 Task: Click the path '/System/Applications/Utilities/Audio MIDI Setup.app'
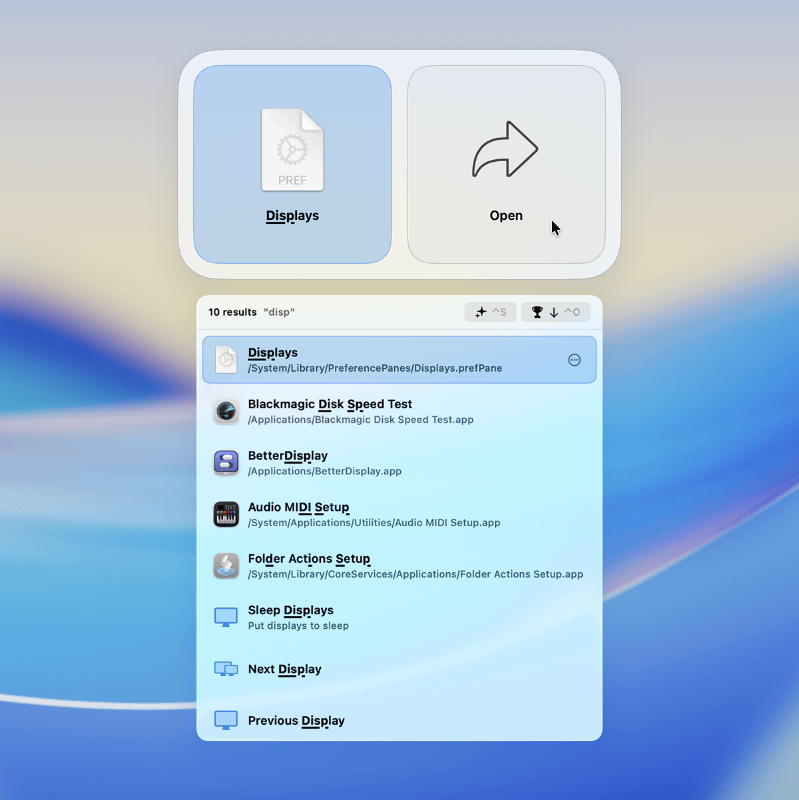click(x=374, y=523)
